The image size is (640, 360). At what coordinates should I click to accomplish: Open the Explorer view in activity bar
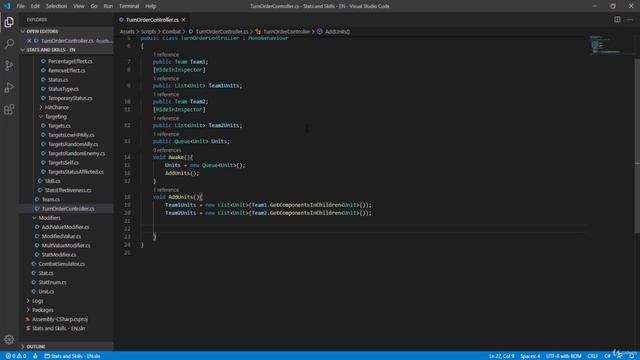pyautogui.click(x=9, y=22)
